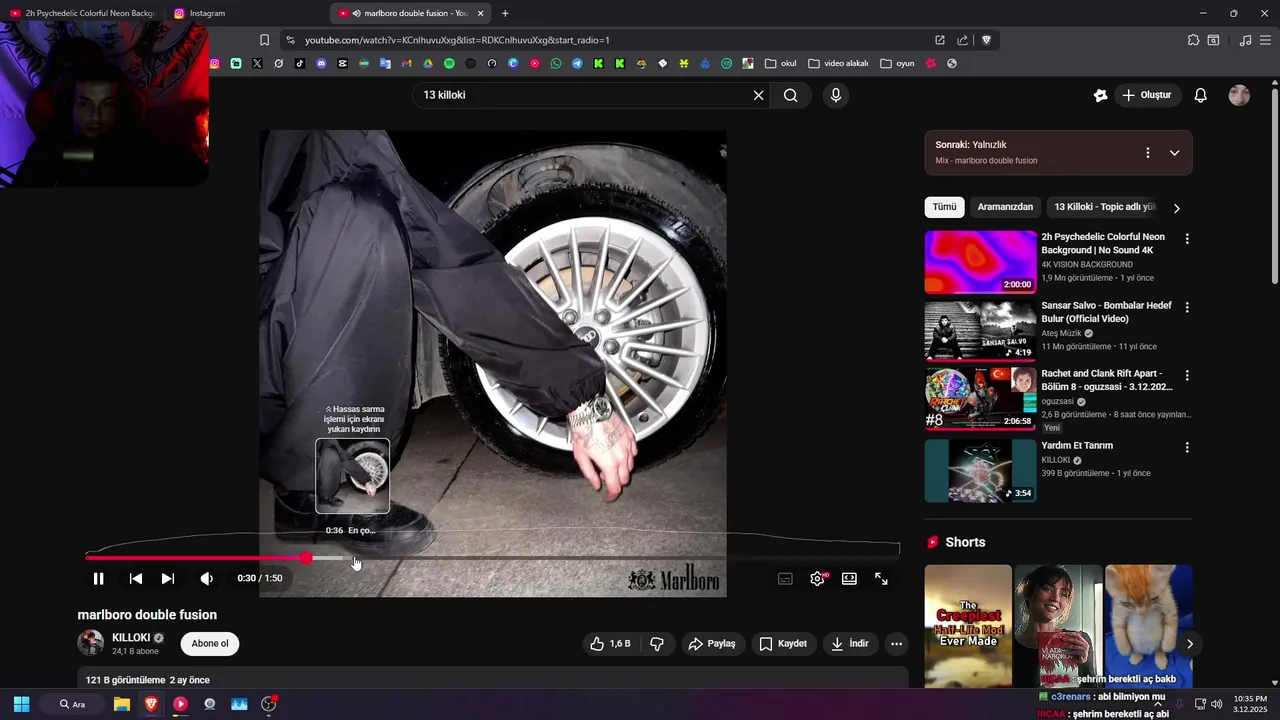Screen dimensions: 1280x720
Task: Open 2h Psychedelic Colorful Neon video thumbnail
Action: click(981, 262)
